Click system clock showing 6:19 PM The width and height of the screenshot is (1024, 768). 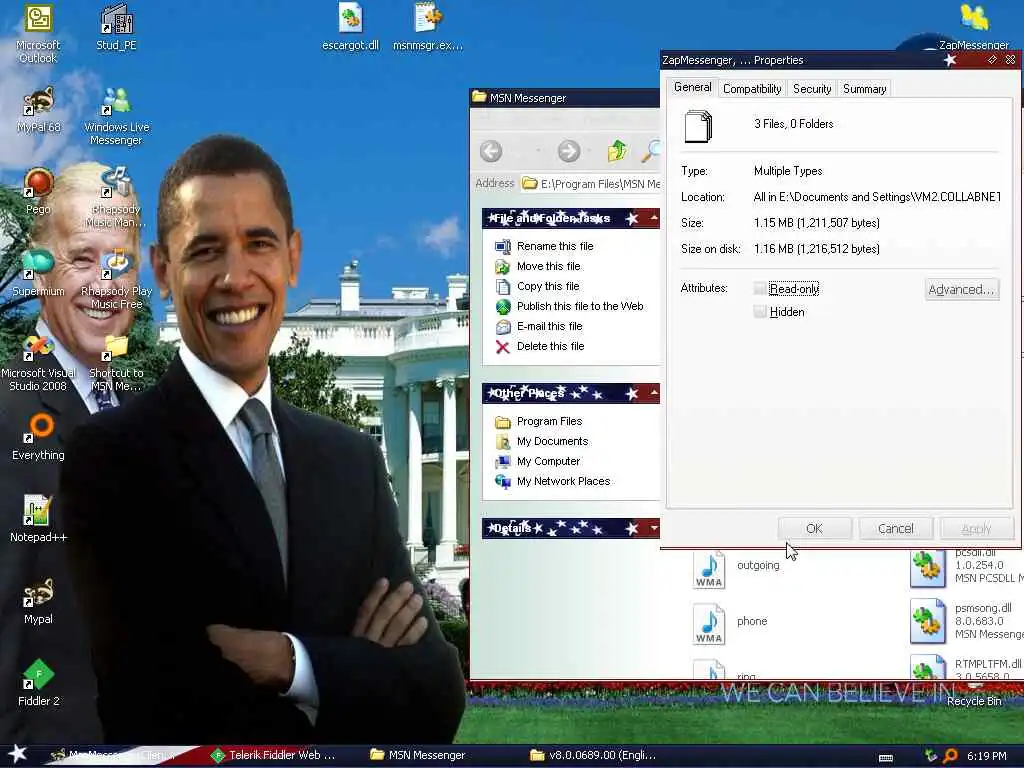(x=986, y=756)
